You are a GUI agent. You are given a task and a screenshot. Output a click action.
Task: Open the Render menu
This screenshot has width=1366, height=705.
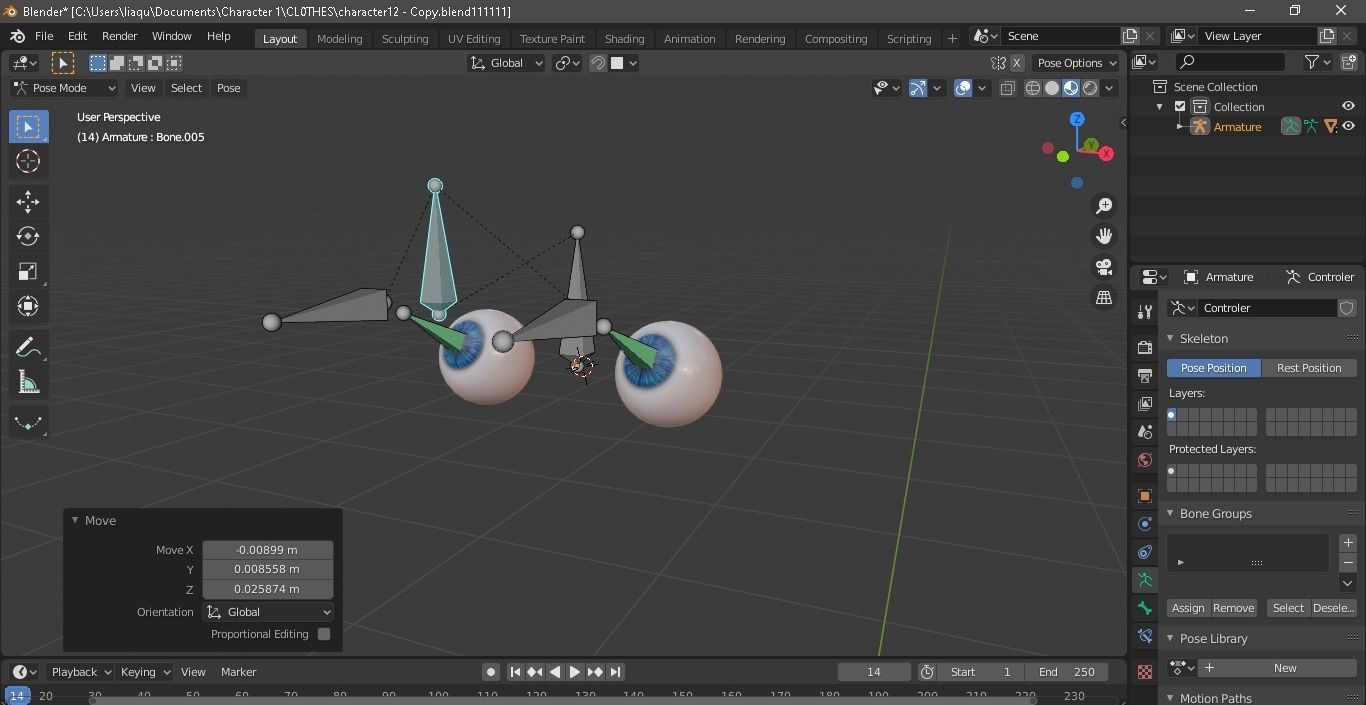click(x=119, y=36)
